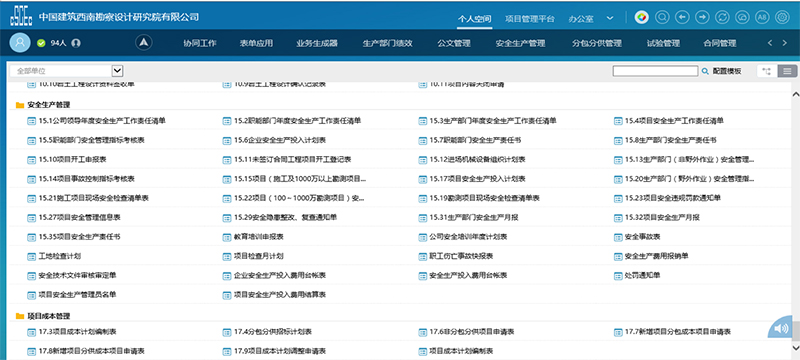The width and height of the screenshot is (800, 360).
Task: Open 表单应用 menu
Action: pyautogui.click(x=256, y=43)
